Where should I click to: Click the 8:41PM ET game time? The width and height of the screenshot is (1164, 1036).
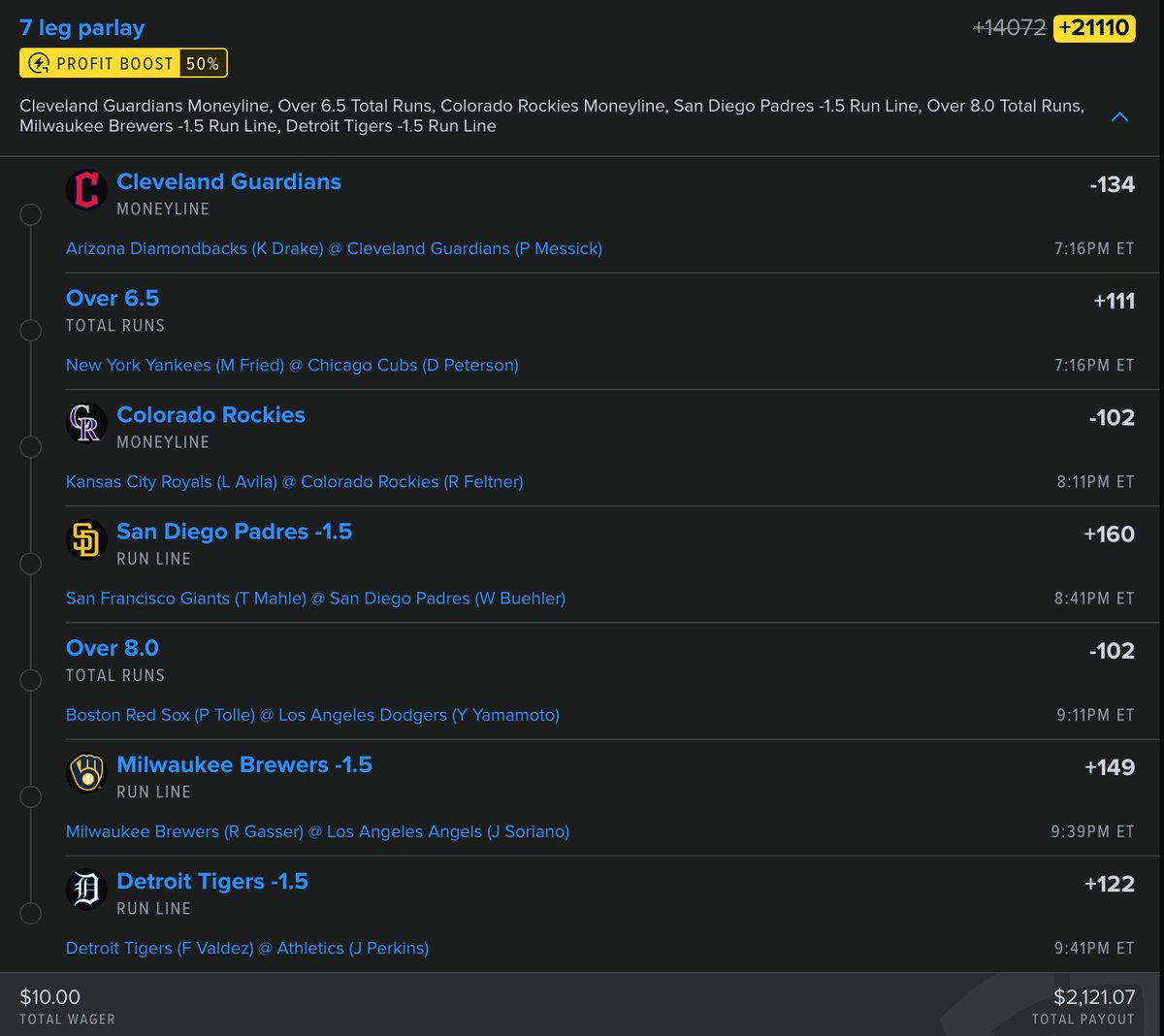click(1094, 599)
